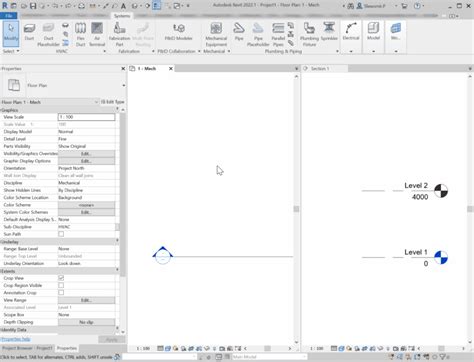Image resolution: width=474 pixels, height=362 pixels.
Task: Expand the Select panel dropdown
Action: [x=11, y=51]
